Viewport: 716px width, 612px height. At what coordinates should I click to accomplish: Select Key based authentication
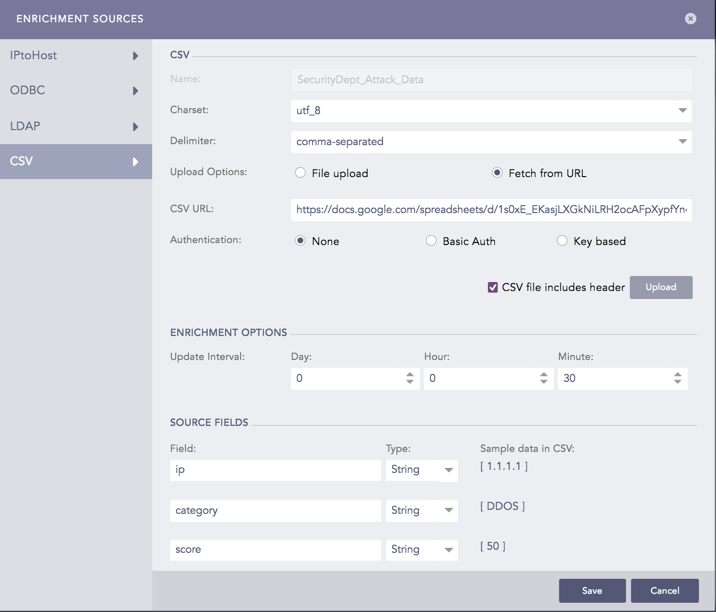click(562, 240)
